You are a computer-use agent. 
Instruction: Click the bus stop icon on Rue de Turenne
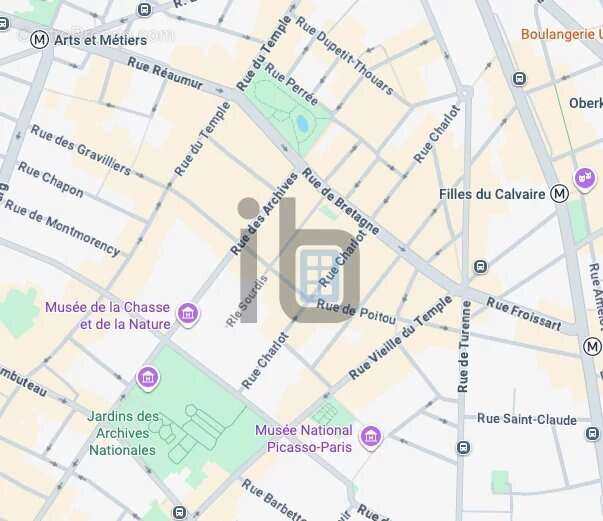tap(463, 448)
